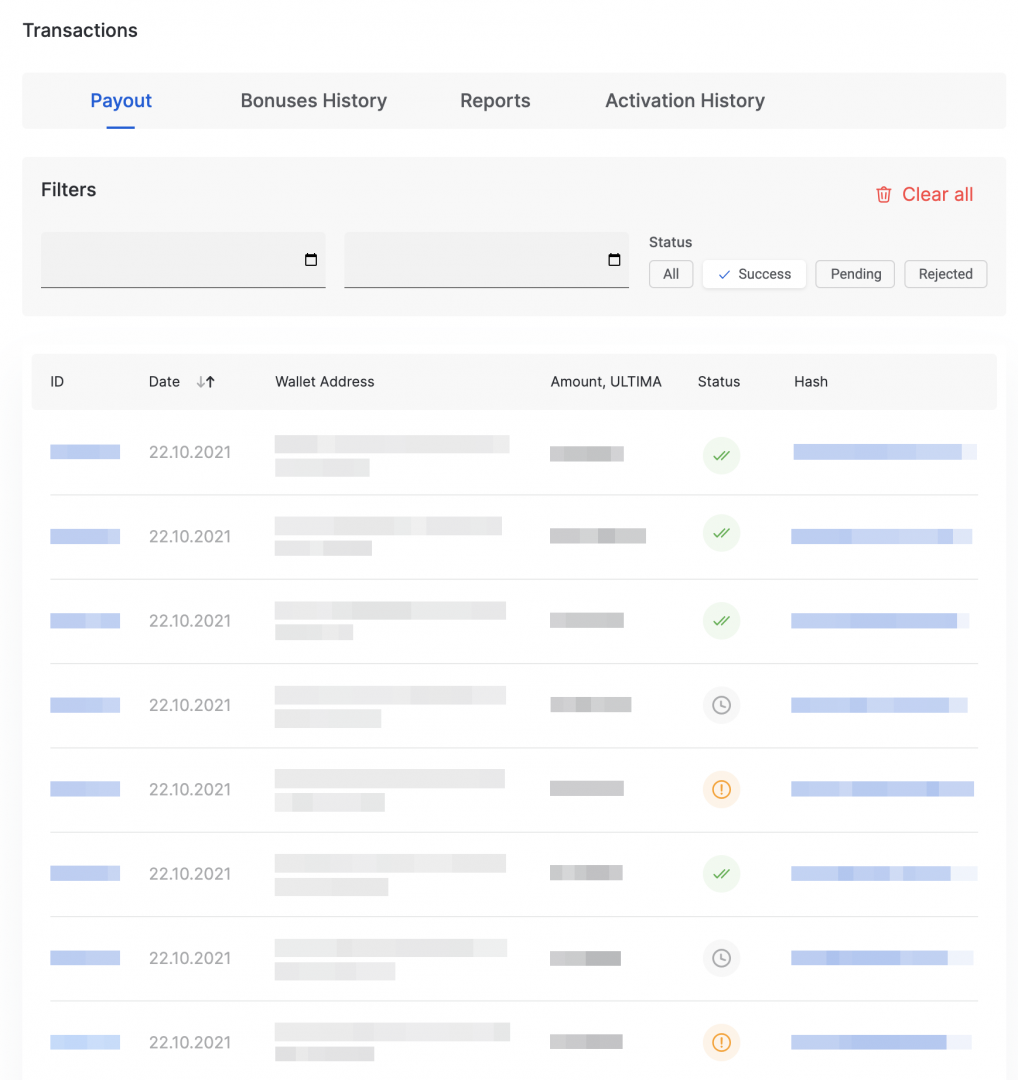This screenshot has height=1080, width=1018.
Task: Click the Date column sort arrows icon
Action: pyautogui.click(x=206, y=382)
